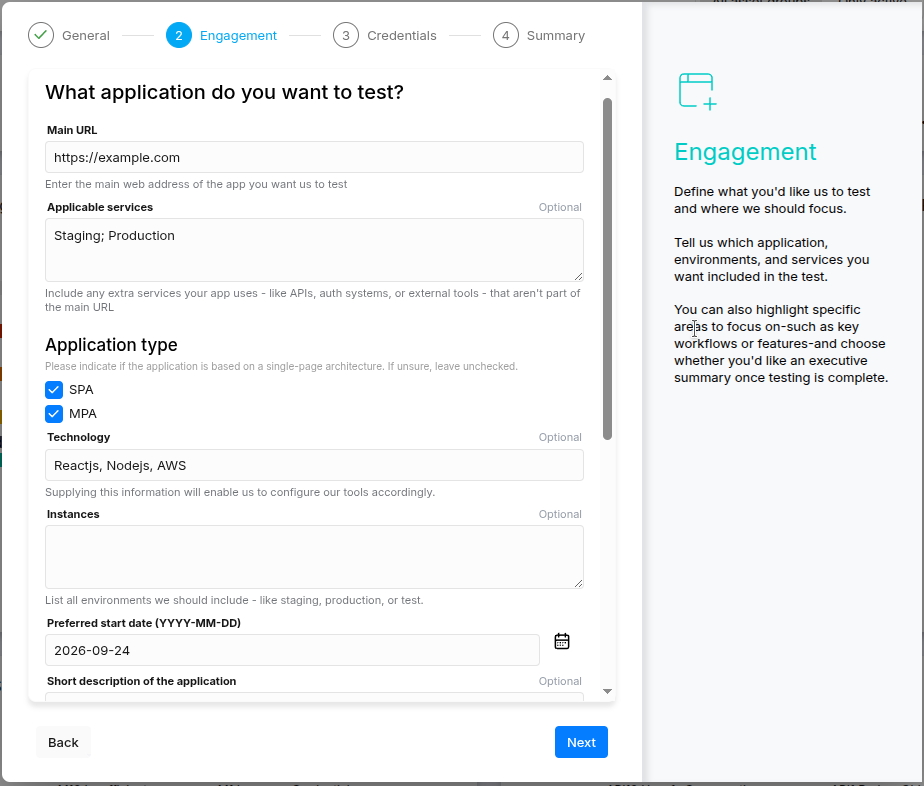Select the Engagement step label
This screenshot has height=786, width=924.
tap(238, 35)
